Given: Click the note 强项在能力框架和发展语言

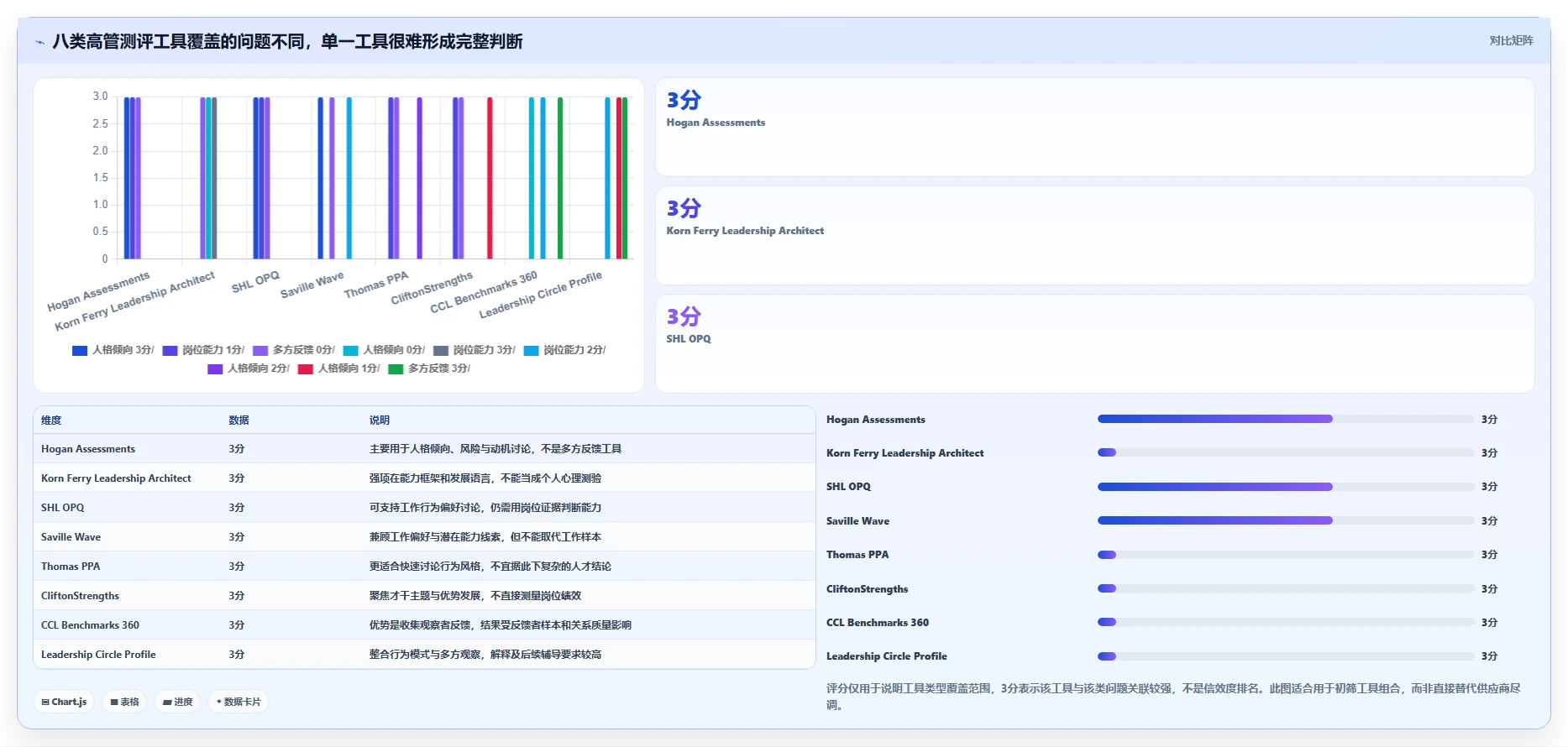Looking at the screenshot, I should click(x=485, y=478).
